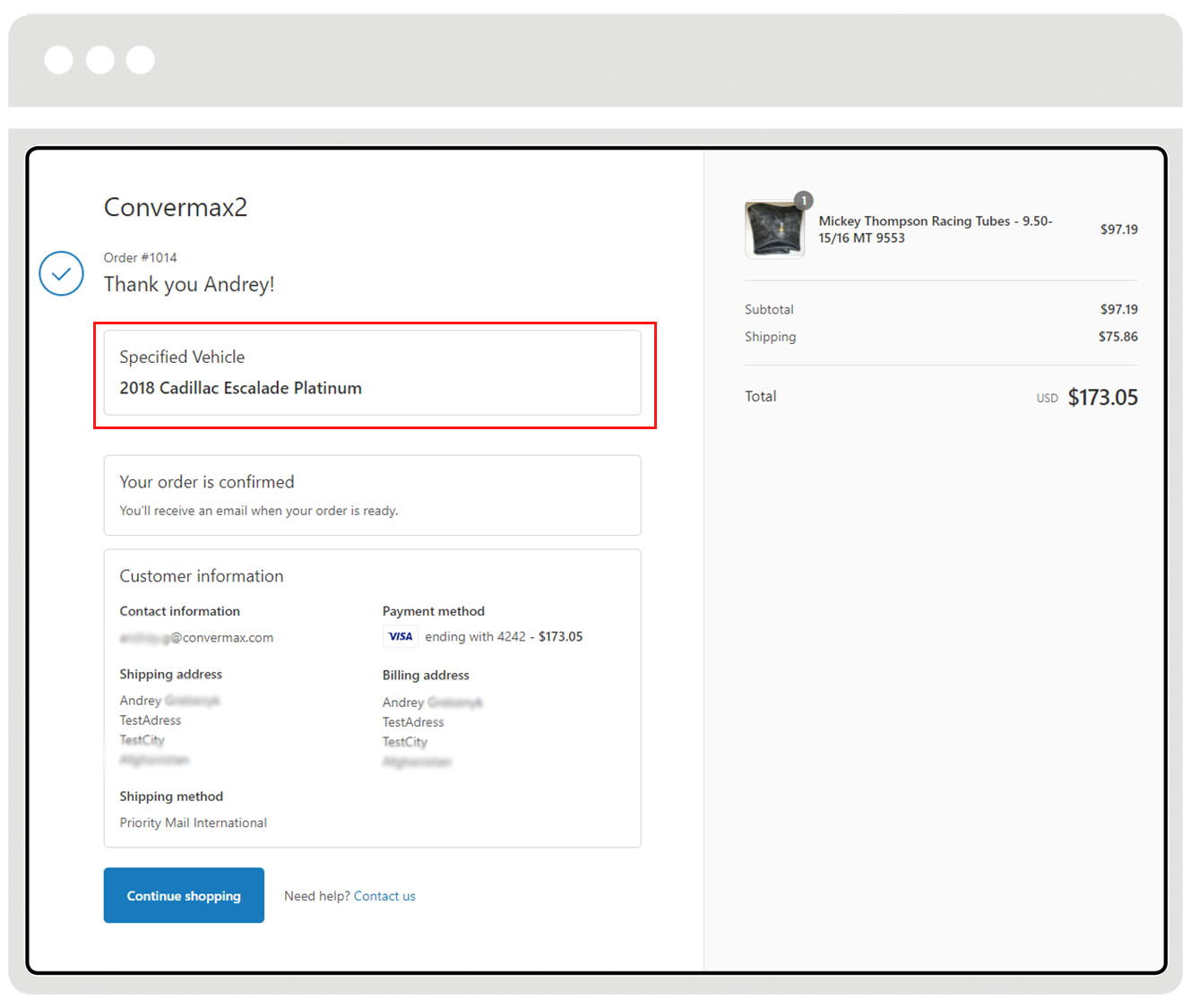Click the @convermax.com email address
Viewport: 1191px width, 1008px height.
click(x=196, y=638)
